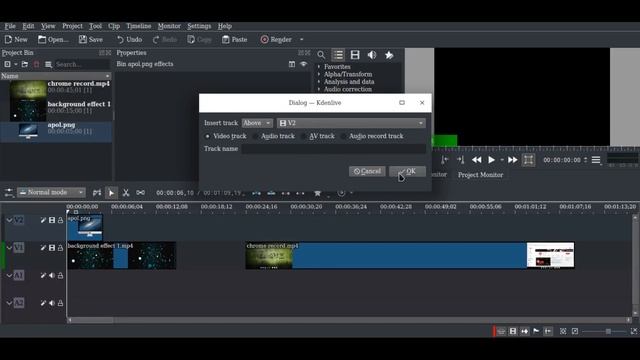Click the effects search magnifier icon
The image size is (640, 360).
coord(321,55)
